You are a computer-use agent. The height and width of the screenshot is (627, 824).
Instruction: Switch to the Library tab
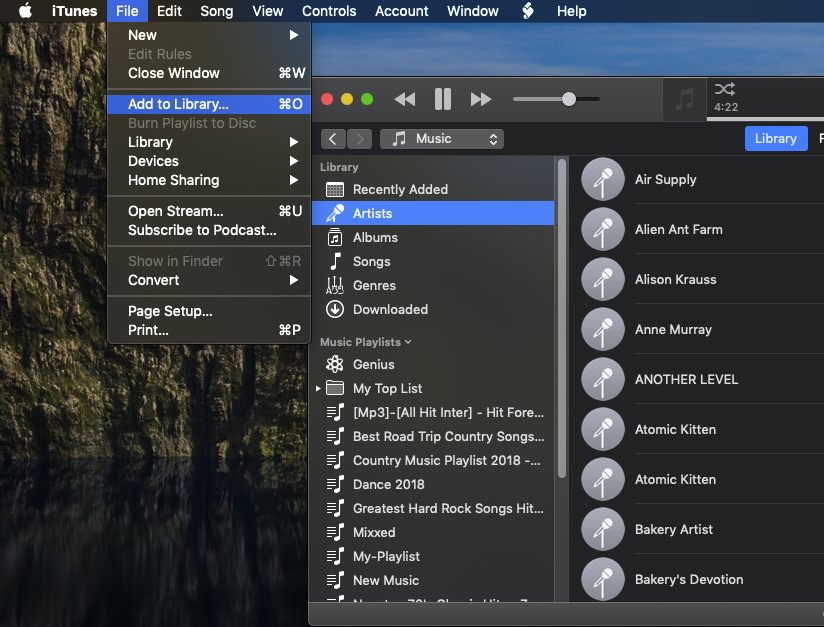776,138
